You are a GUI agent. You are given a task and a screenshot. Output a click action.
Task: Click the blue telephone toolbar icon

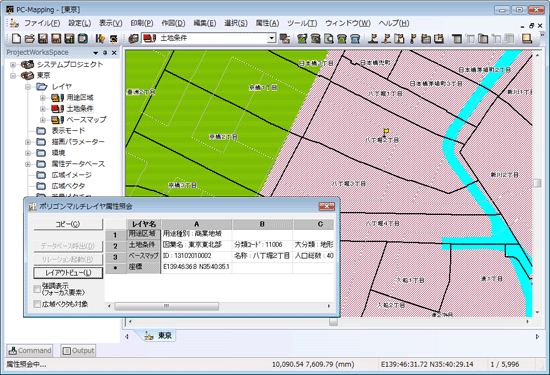point(355,38)
